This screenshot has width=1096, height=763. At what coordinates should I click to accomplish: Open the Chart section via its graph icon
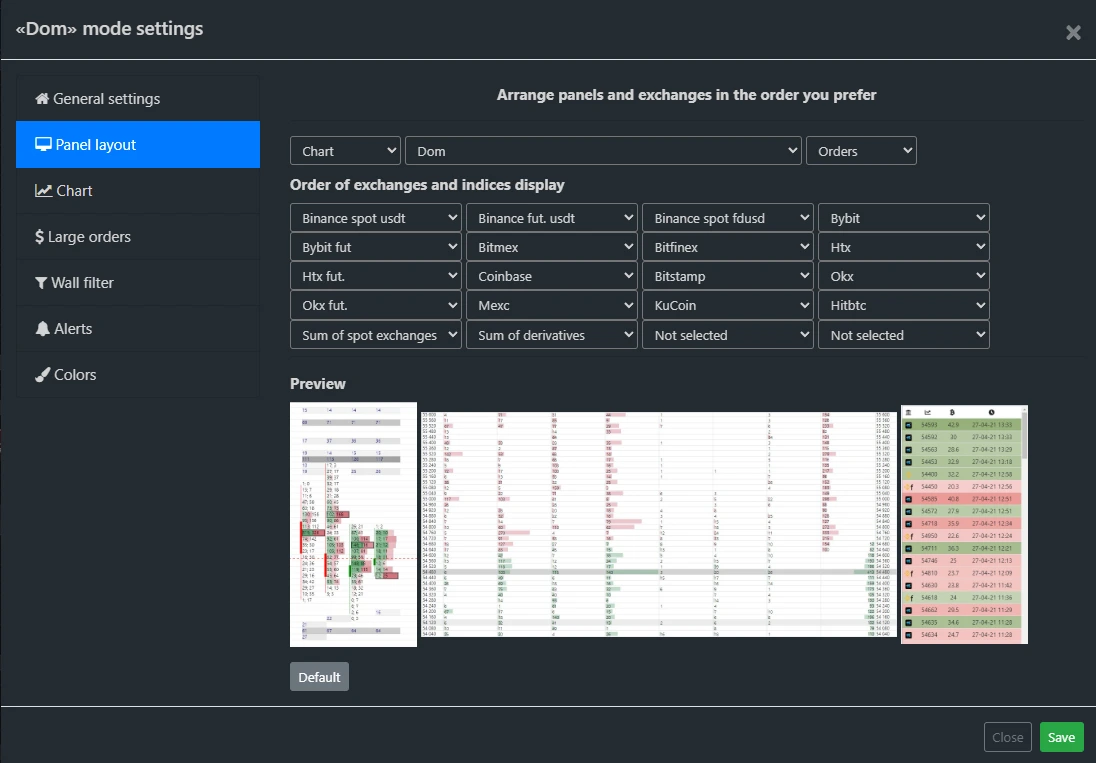coord(41,190)
